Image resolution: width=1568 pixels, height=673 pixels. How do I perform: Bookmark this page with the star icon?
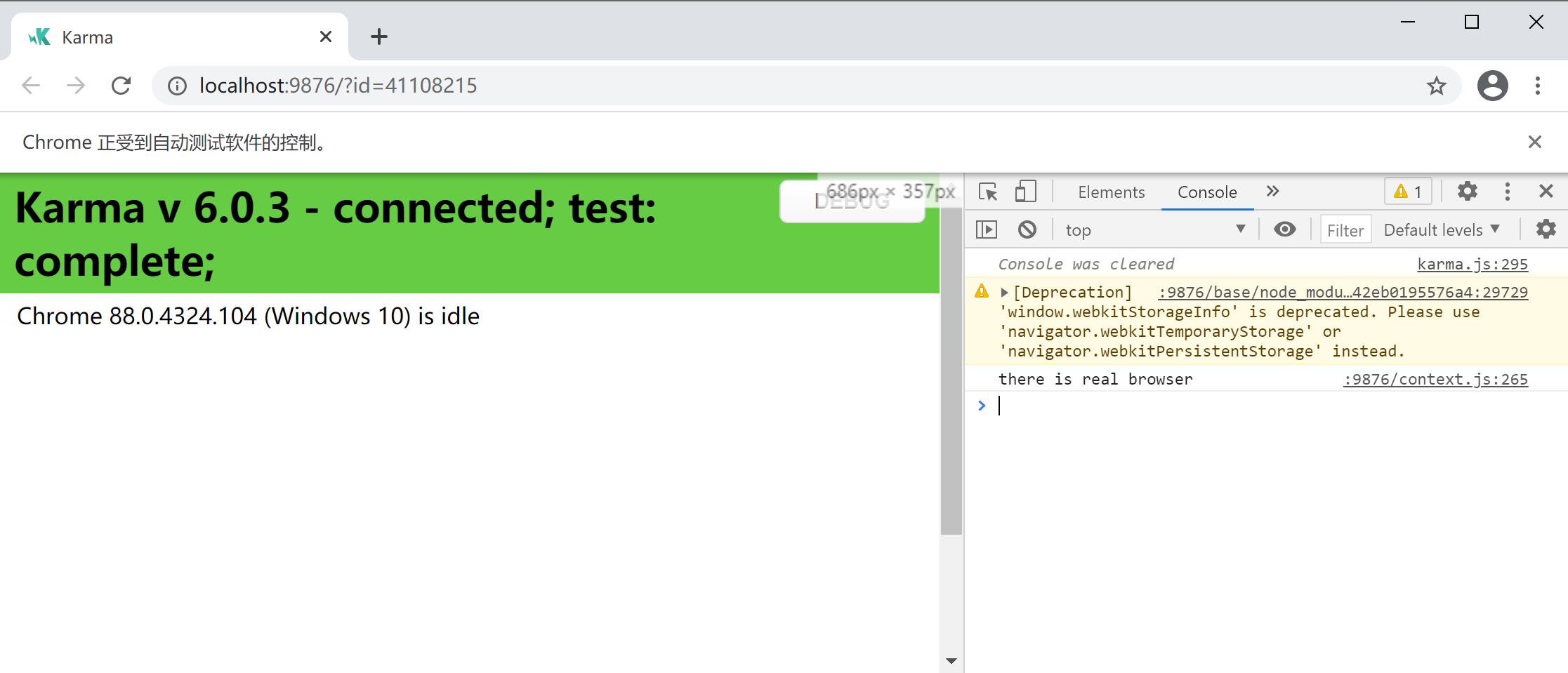click(x=1436, y=86)
